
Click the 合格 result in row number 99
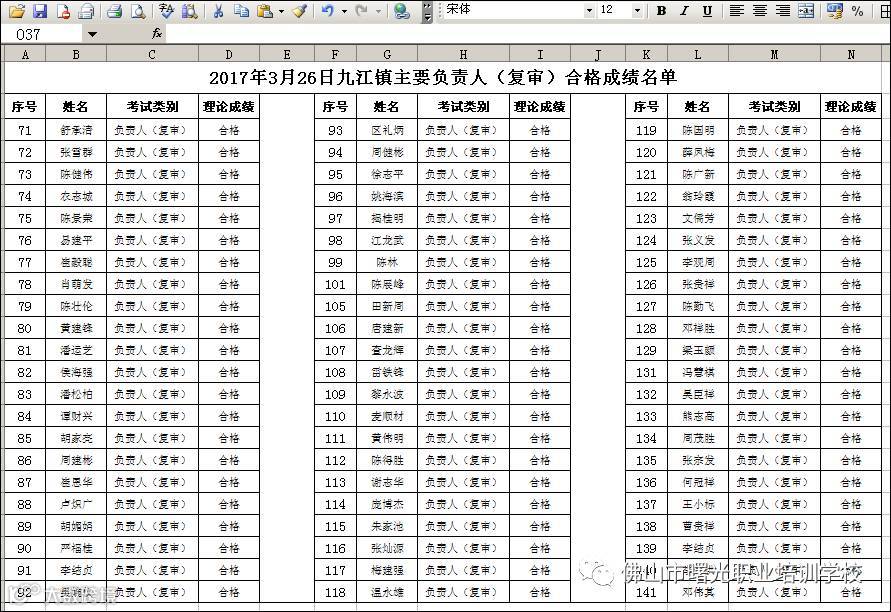[x=540, y=262]
